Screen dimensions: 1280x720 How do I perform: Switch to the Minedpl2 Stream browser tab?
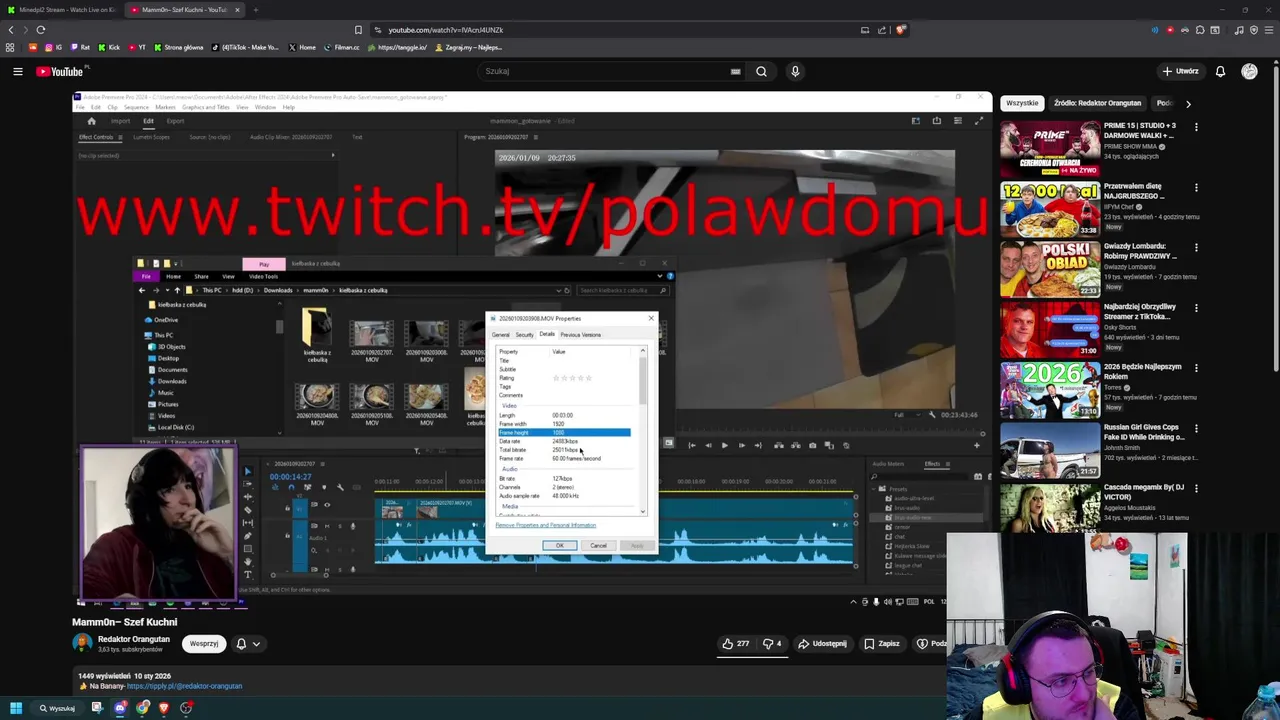point(62,10)
